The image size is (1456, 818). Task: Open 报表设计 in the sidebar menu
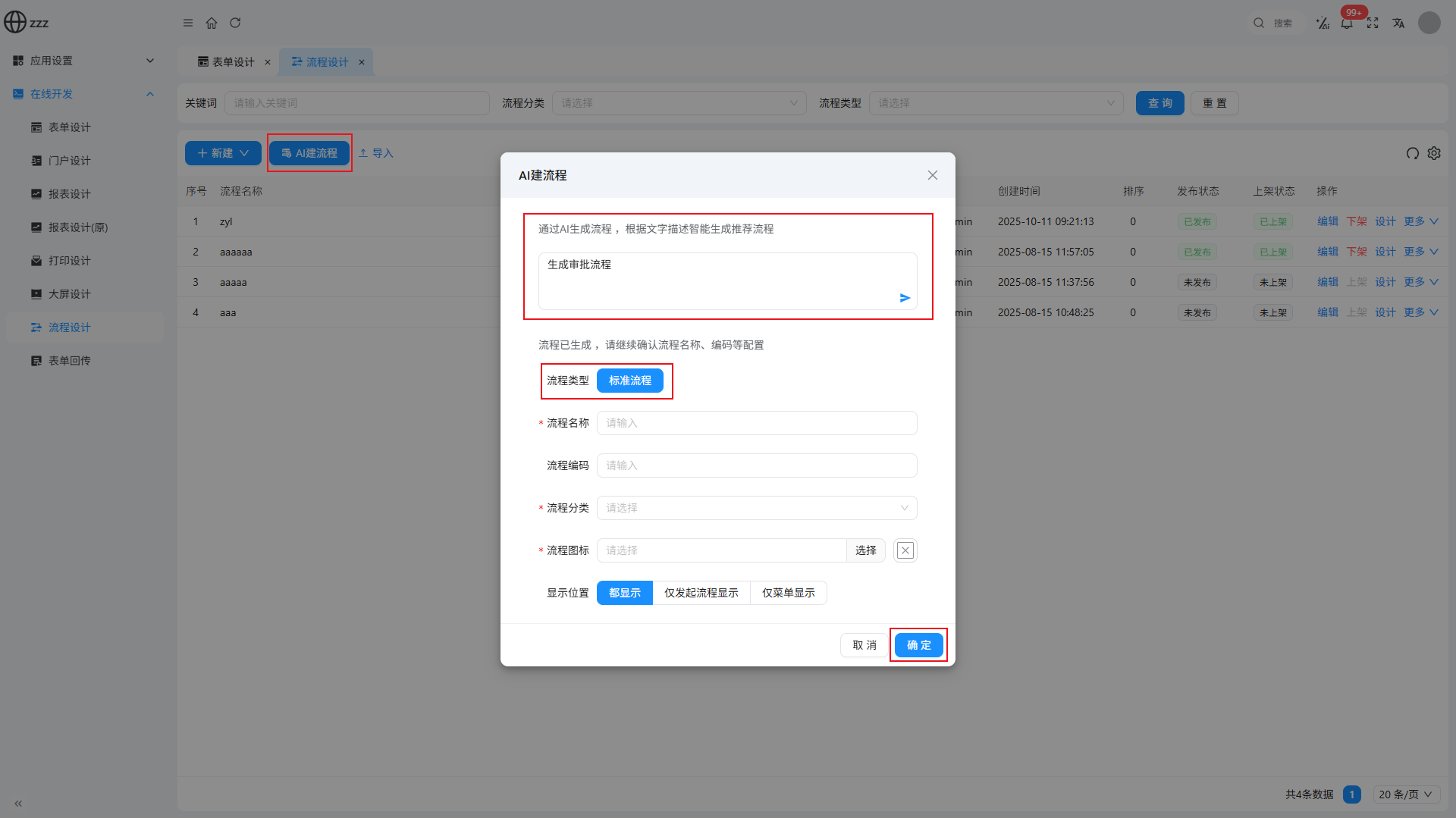70,194
